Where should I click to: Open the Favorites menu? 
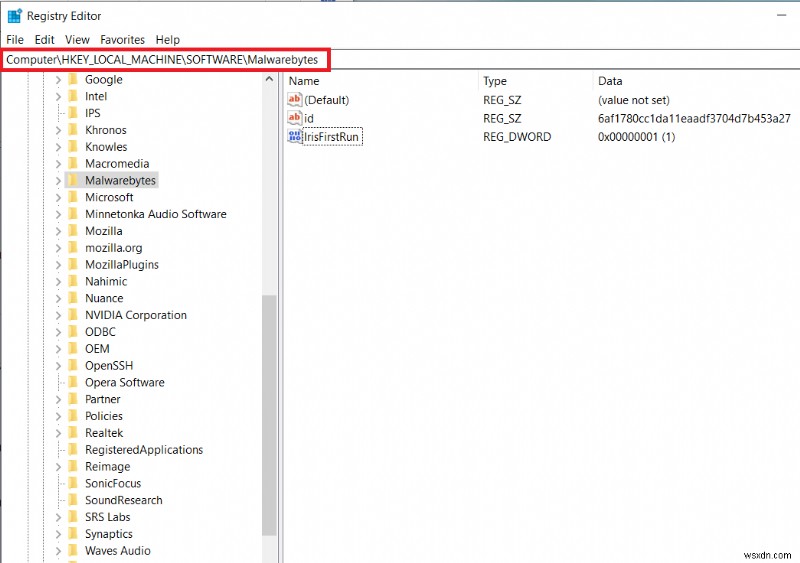coord(122,39)
